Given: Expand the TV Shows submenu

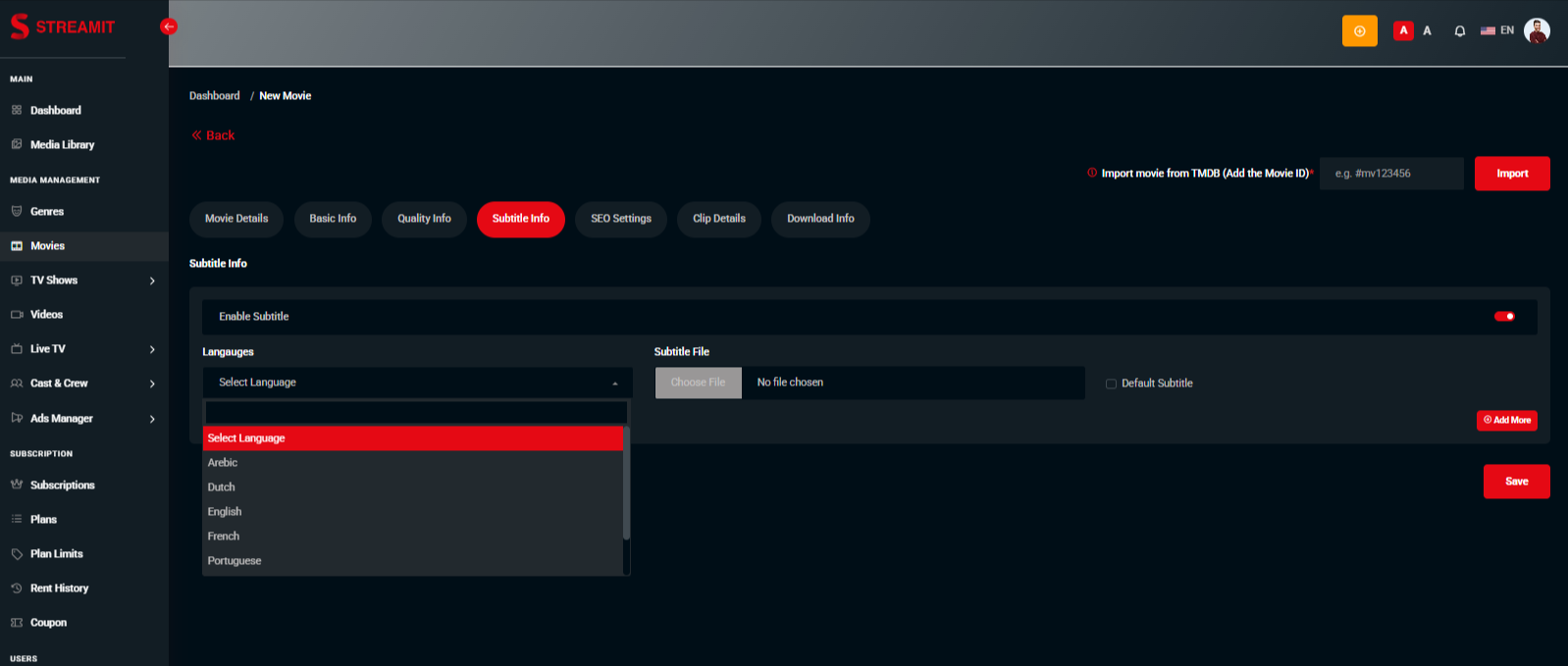Looking at the screenshot, I should (152, 281).
